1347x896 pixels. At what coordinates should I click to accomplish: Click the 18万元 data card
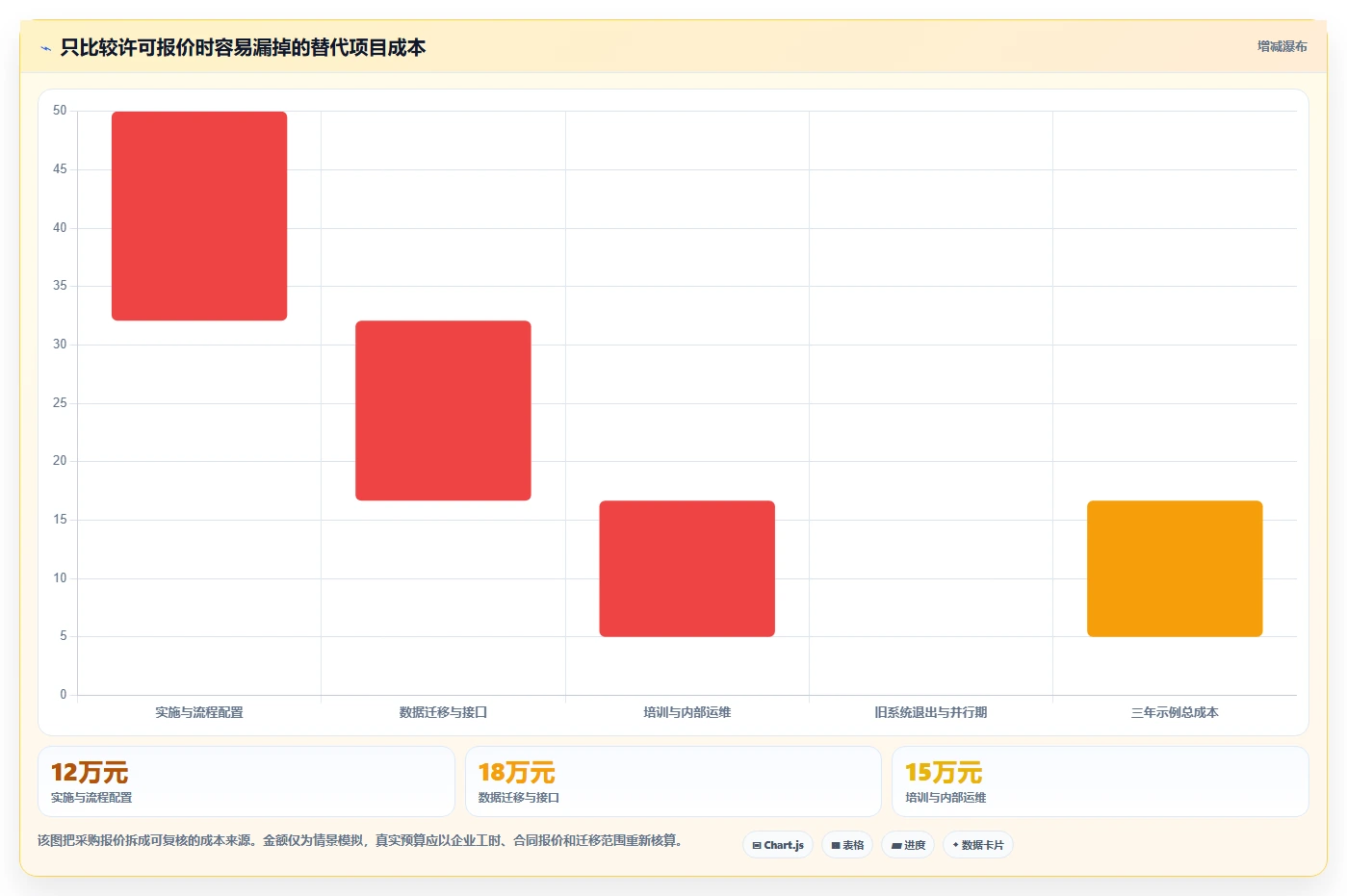pyautogui.click(x=673, y=781)
